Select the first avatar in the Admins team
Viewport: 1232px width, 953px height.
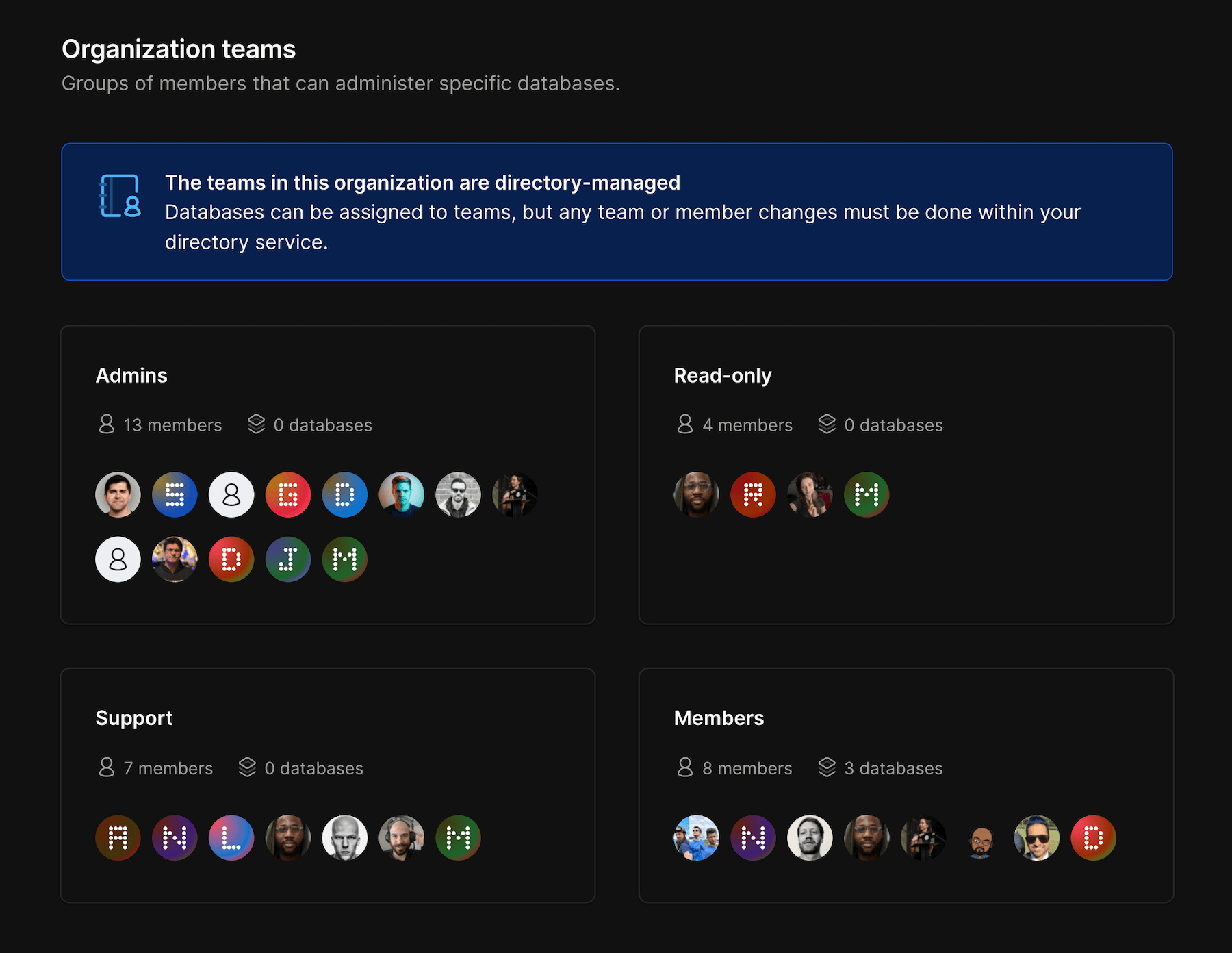118,494
